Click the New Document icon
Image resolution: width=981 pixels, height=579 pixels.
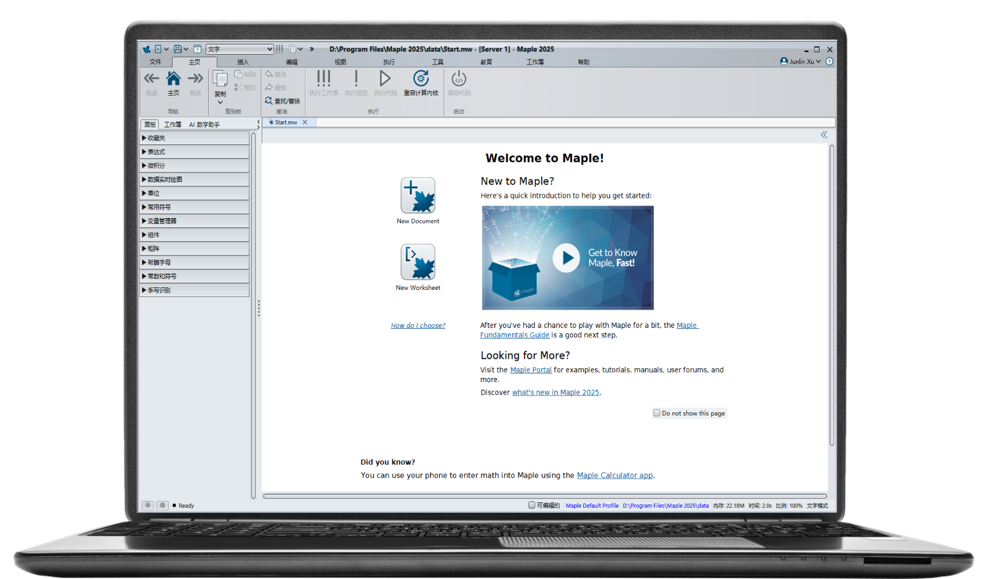click(x=418, y=195)
